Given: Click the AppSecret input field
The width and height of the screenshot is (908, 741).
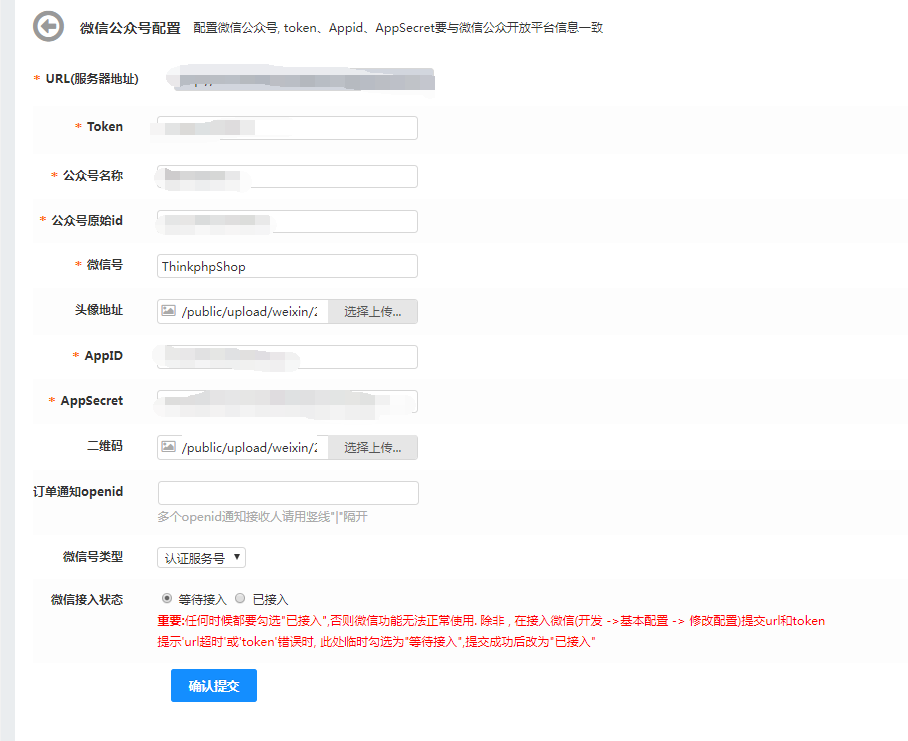Looking at the screenshot, I should click(287, 401).
